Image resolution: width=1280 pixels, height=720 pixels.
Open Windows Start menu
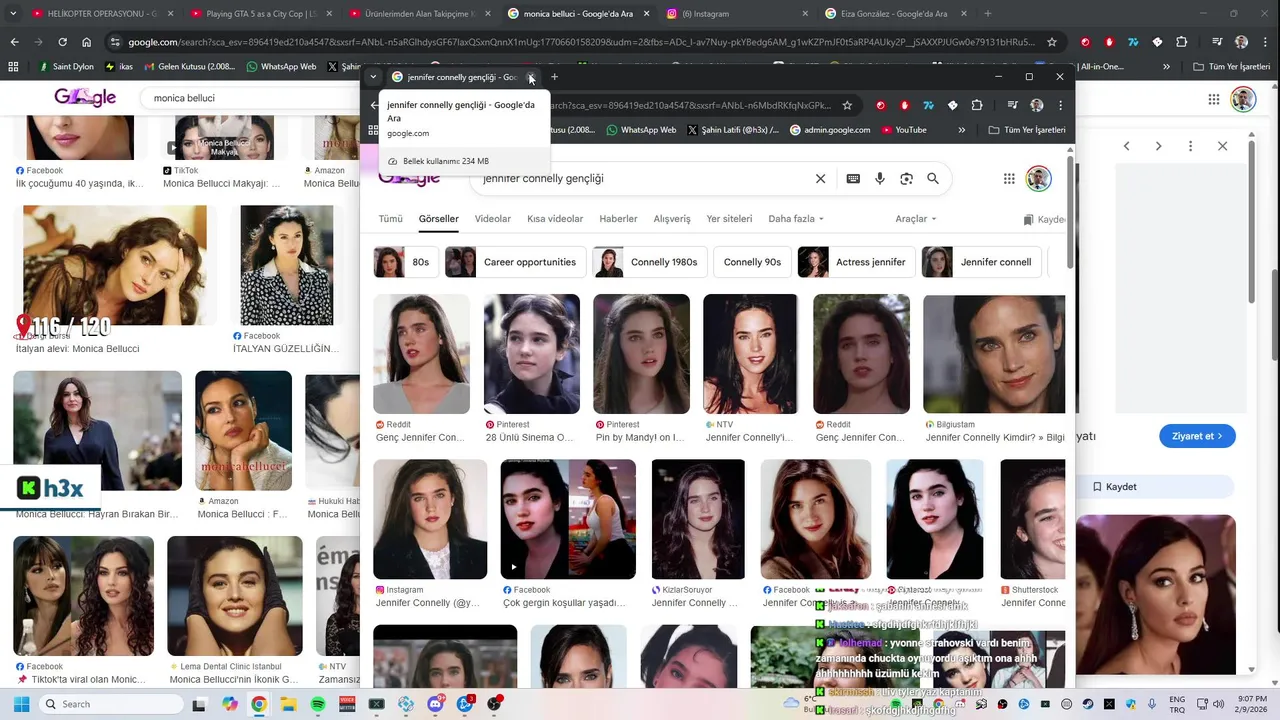click(x=21, y=704)
